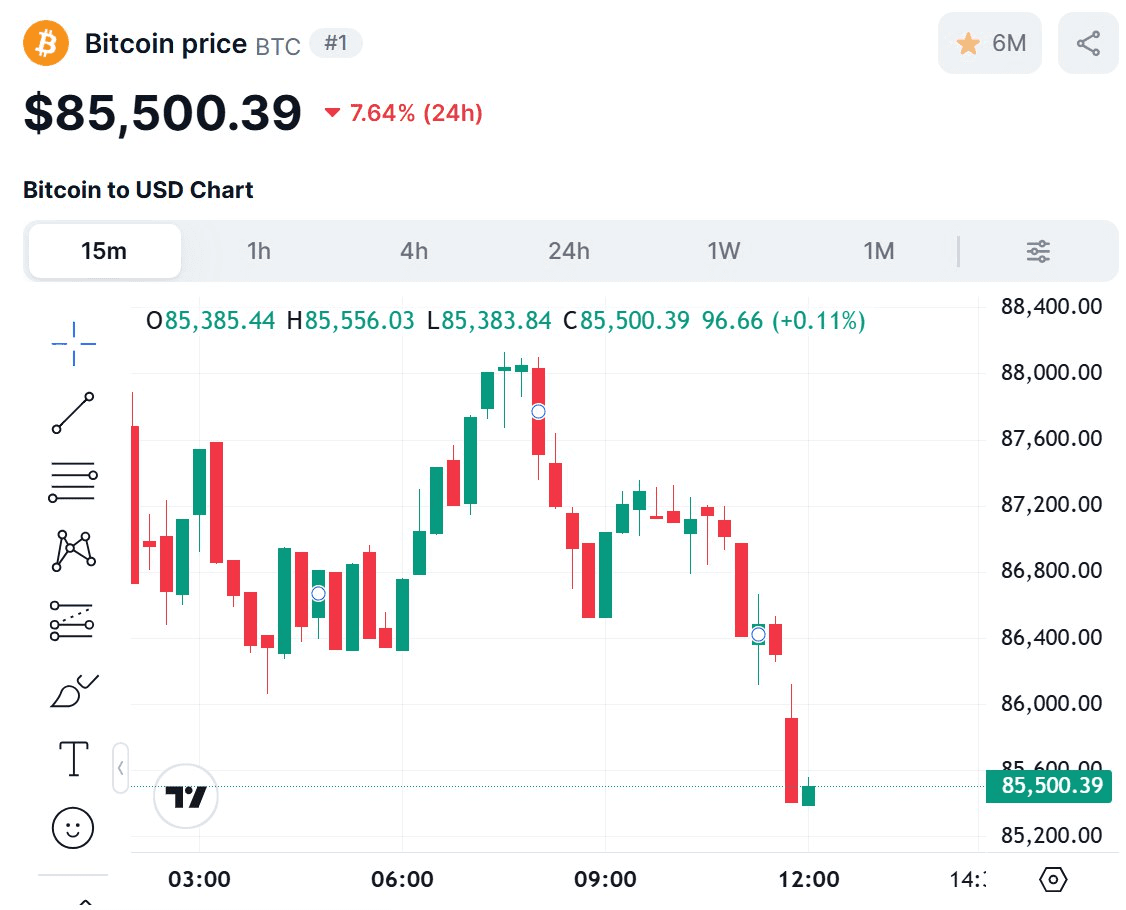
Task: Open the long position forecasting tool
Action: tap(73, 620)
